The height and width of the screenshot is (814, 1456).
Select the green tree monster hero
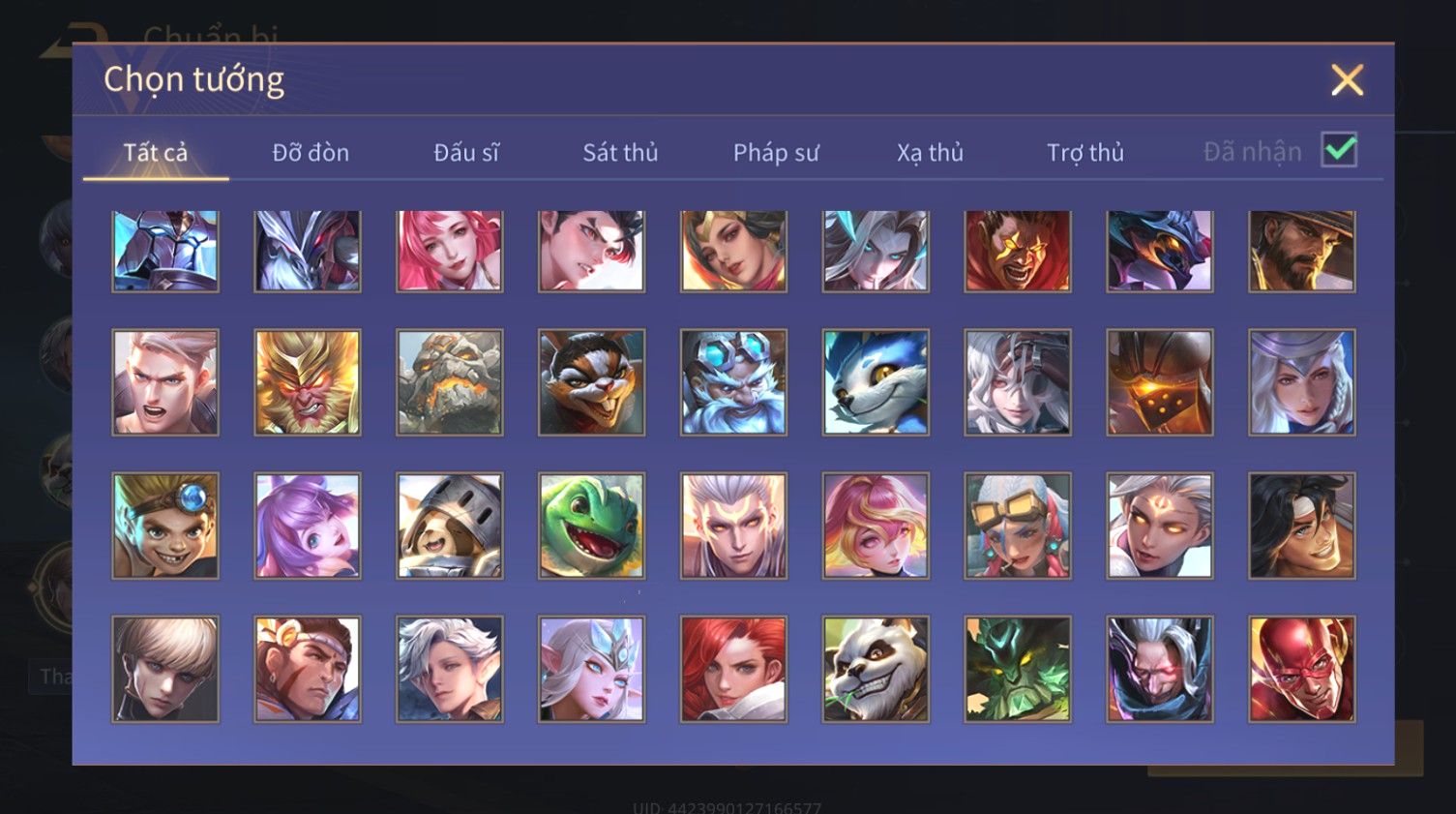pos(1018,669)
